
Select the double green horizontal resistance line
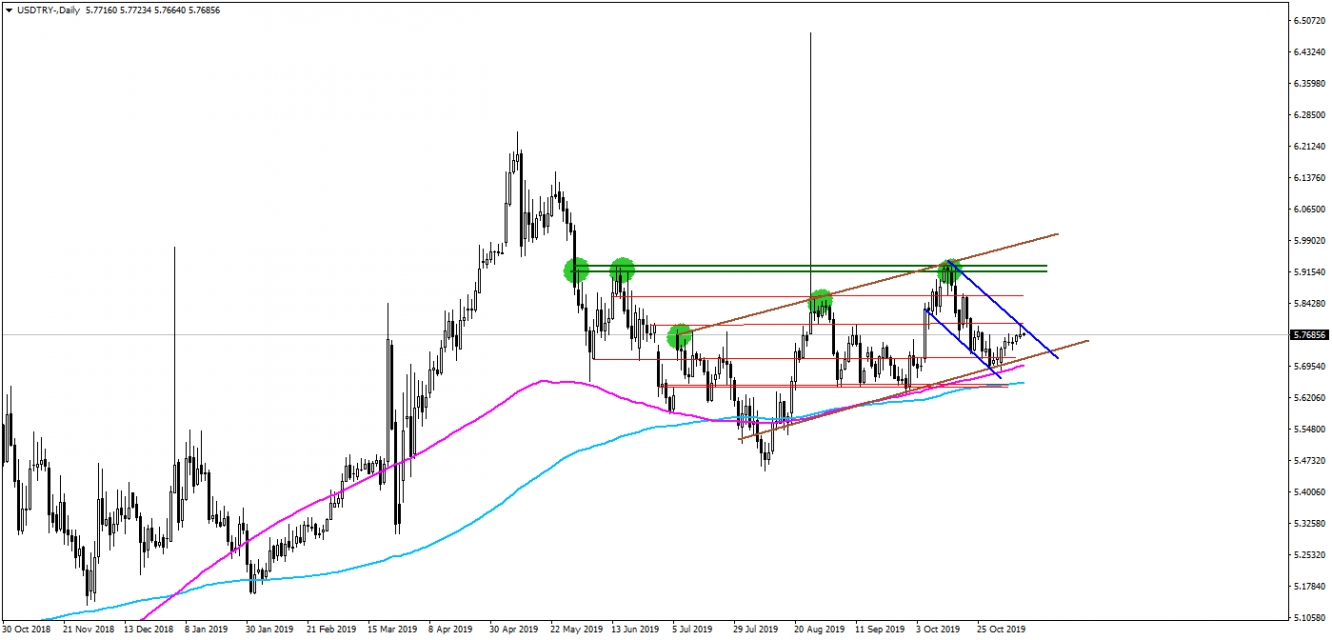coord(810,268)
